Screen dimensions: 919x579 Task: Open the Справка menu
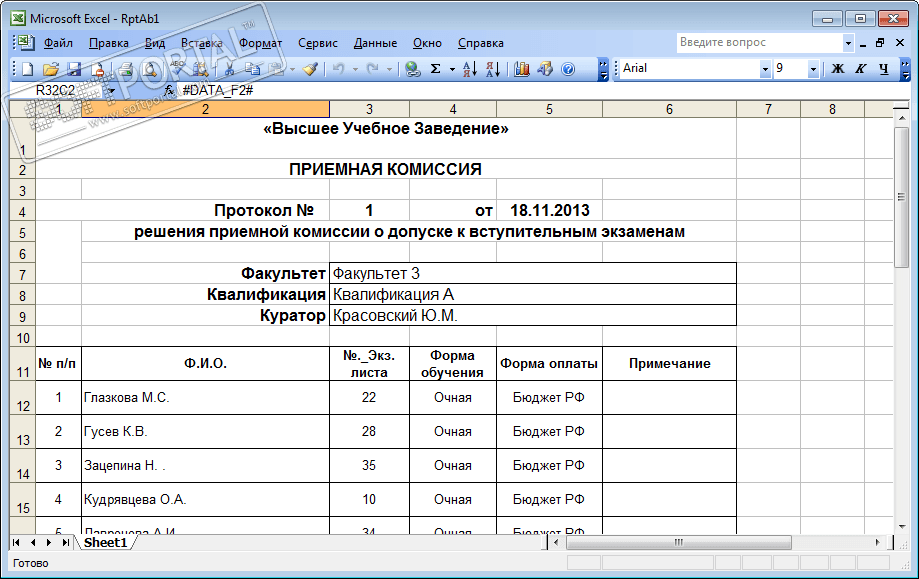[481, 43]
